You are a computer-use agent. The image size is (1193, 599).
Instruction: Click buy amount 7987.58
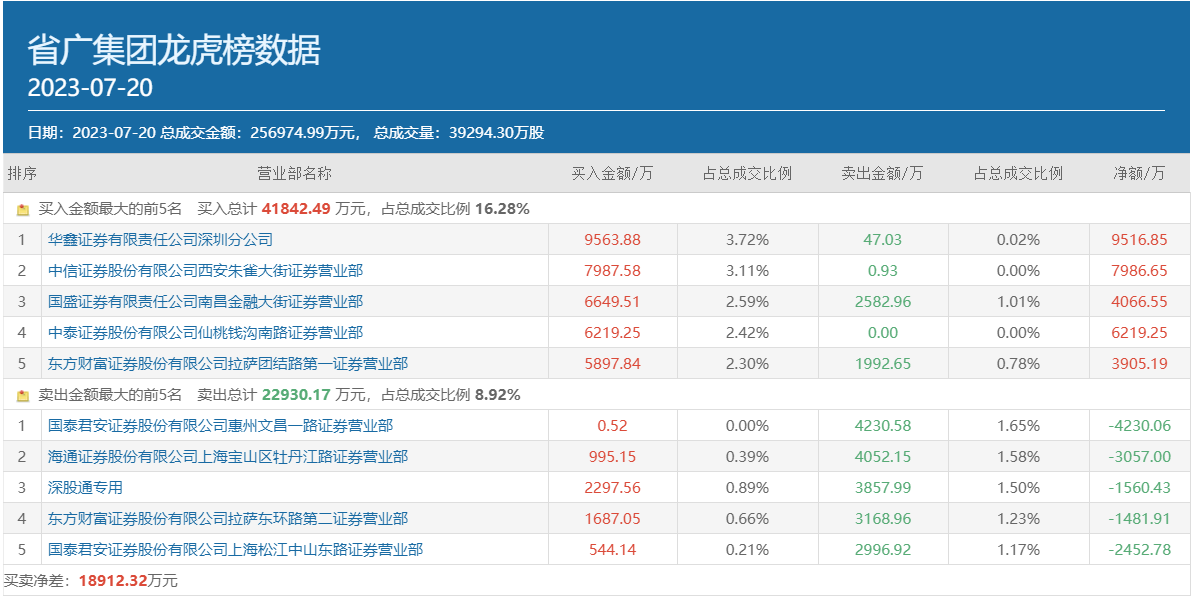point(612,271)
